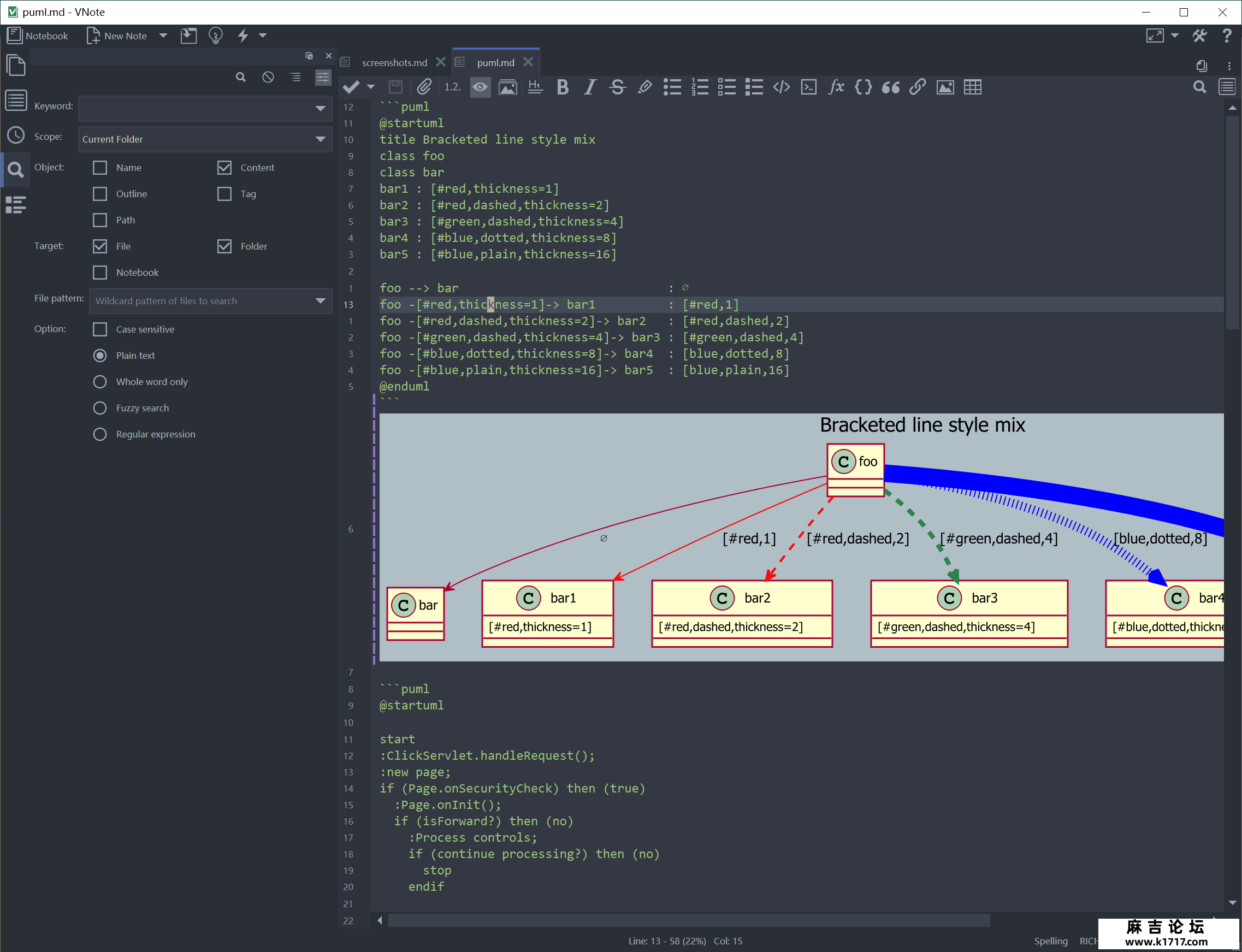Image resolution: width=1242 pixels, height=952 pixels.
Task: Click the horizontal scrollbar of editor
Action: pos(688,920)
